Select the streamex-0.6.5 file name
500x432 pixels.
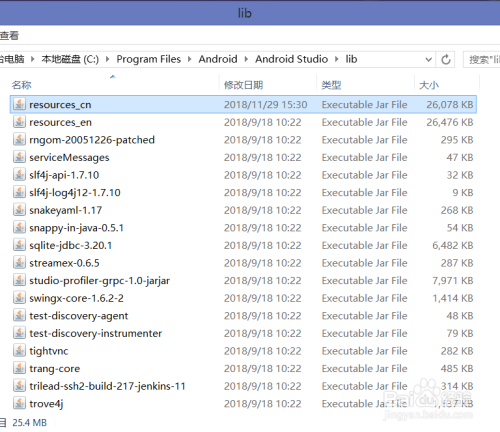[x=64, y=263]
